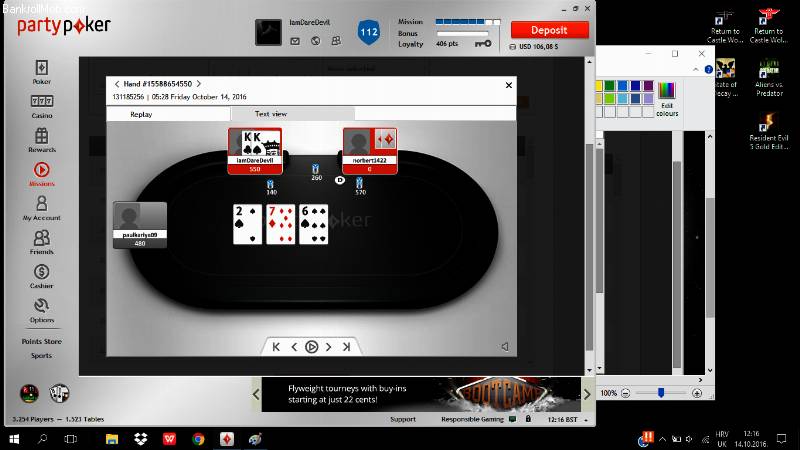Close the hand history replay panel
Viewport: 800px width, 450px height.
pos(509,85)
